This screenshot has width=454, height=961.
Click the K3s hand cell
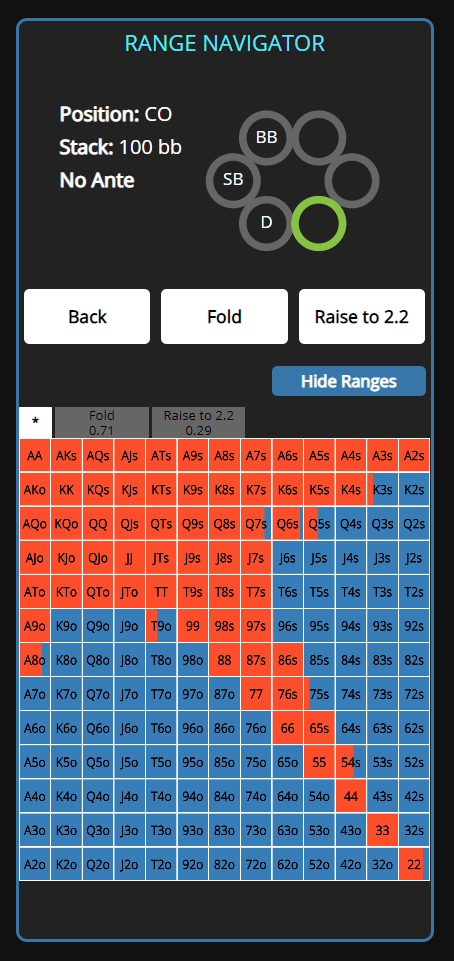tap(382, 490)
